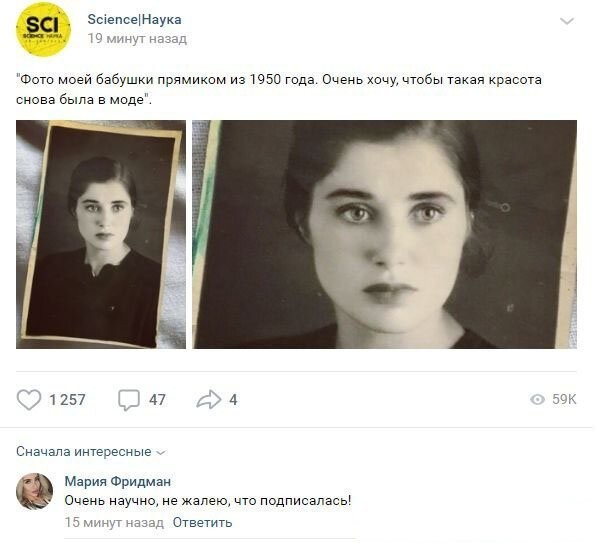
Task: Open the small full portrait photo thumbnail
Action: [101, 234]
